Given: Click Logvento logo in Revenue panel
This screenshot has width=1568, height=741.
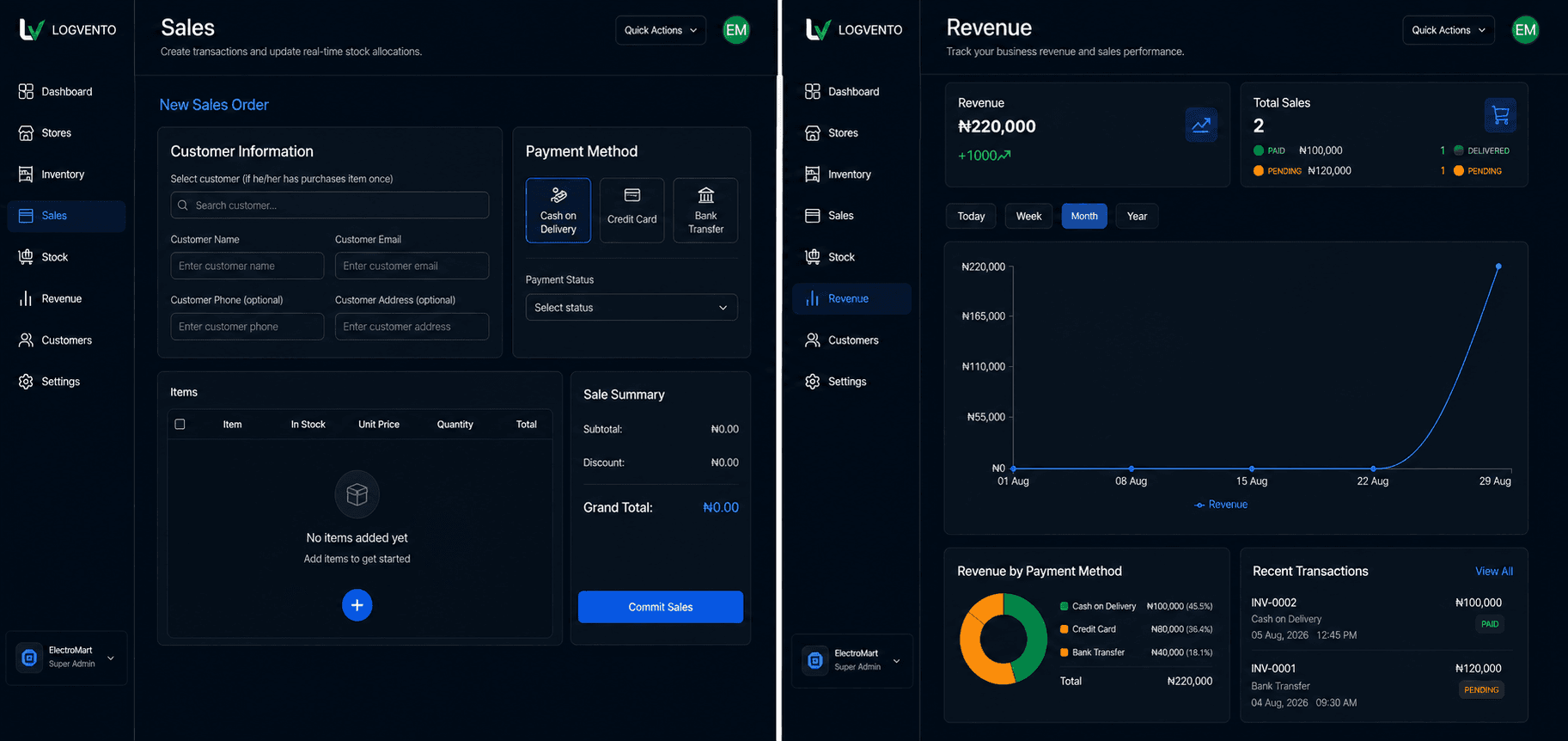Looking at the screenshot, I should point(819,30).
